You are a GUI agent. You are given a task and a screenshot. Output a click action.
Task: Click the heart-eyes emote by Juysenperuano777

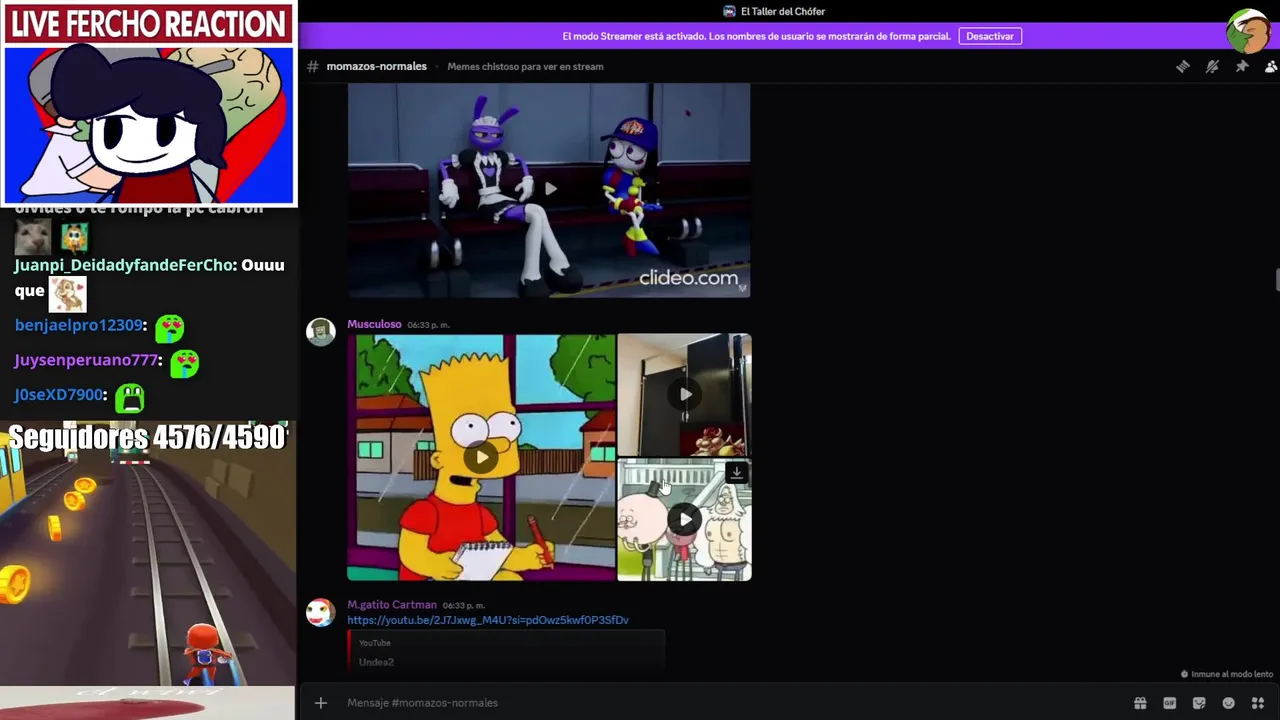184,362
